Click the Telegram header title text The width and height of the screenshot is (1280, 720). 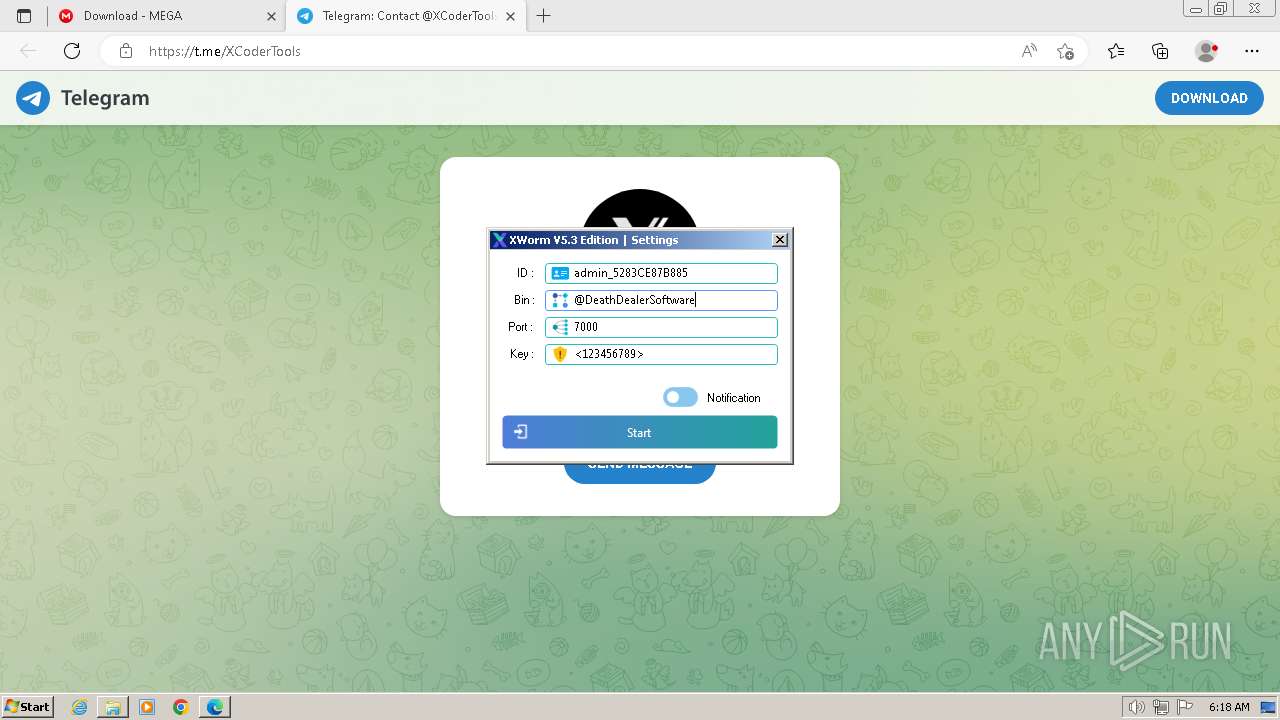[x=105, y=98]
